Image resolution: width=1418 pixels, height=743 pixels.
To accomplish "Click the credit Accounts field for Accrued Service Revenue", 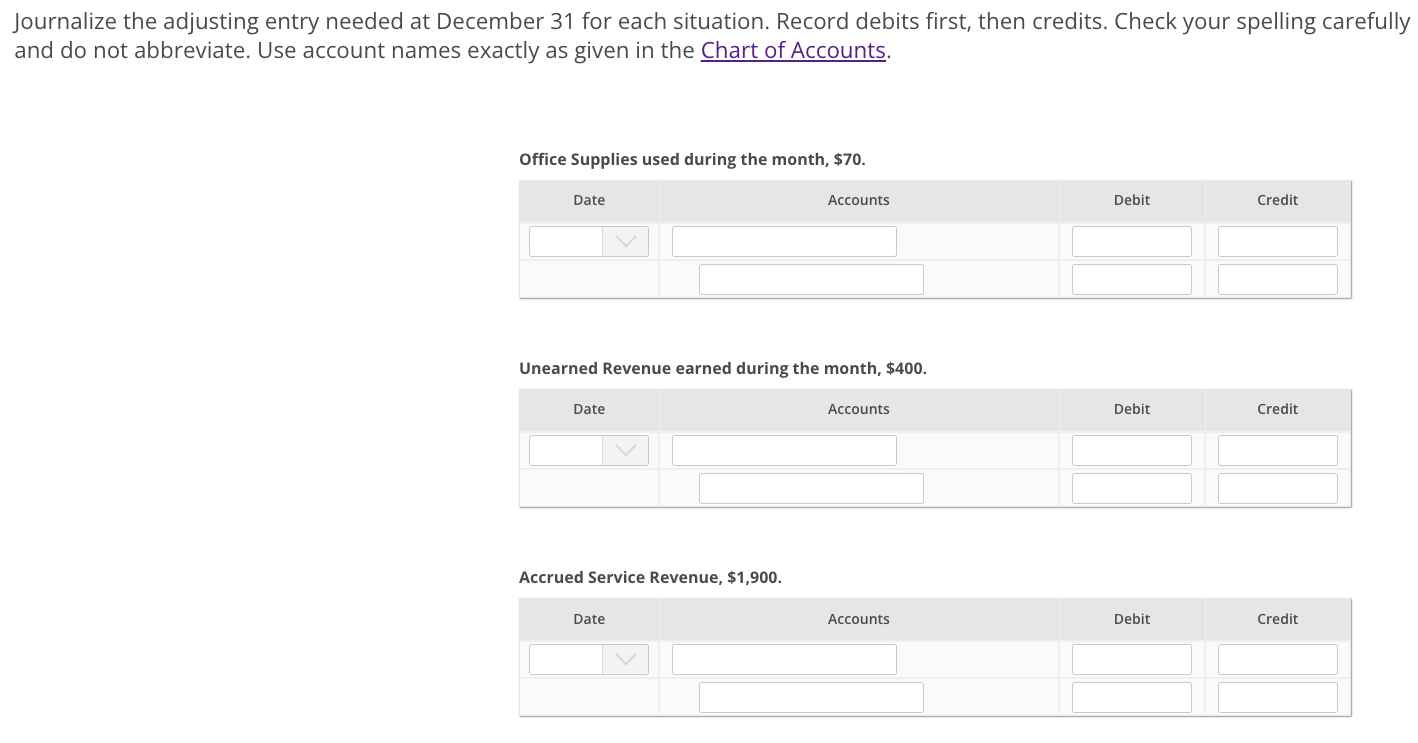I will point(811,697).
